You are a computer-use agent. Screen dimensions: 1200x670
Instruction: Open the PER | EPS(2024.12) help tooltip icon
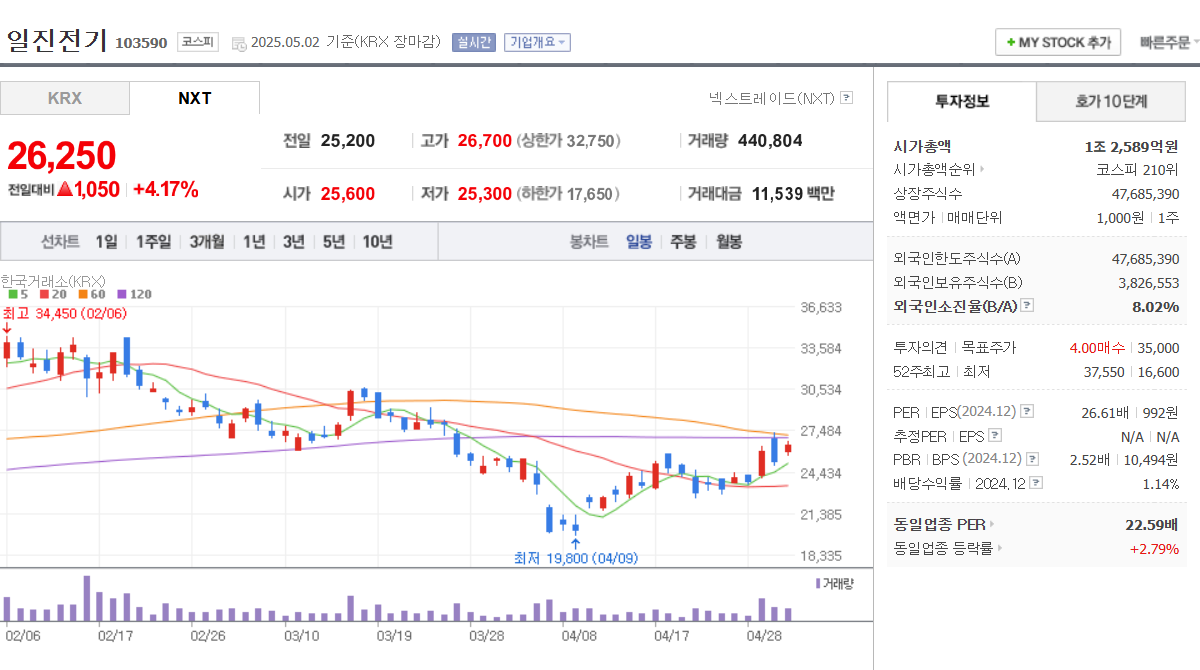pyautogui.click(x=1026, y=412)
